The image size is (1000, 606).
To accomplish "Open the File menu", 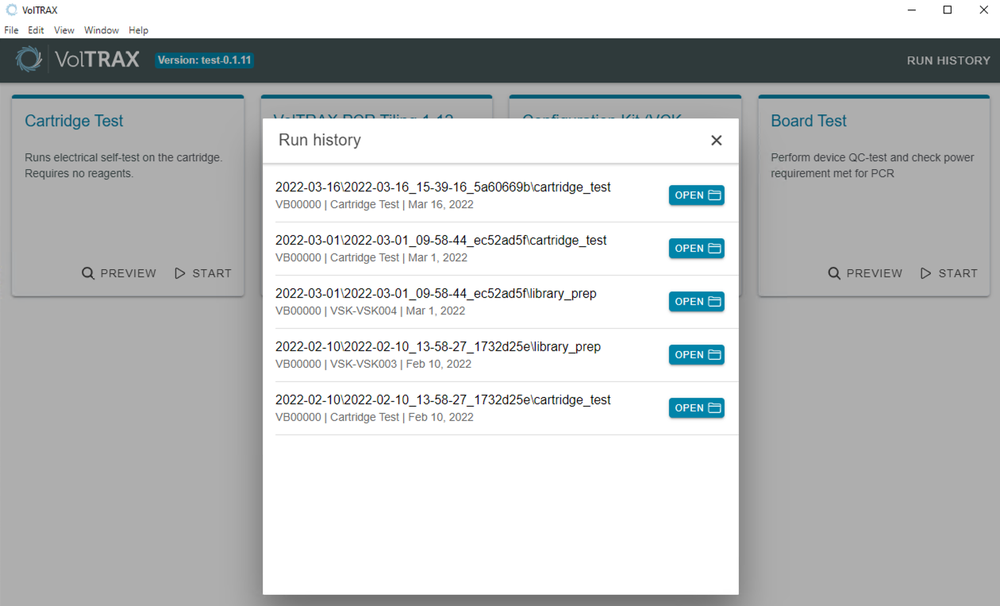I will (x=11, y=30).
